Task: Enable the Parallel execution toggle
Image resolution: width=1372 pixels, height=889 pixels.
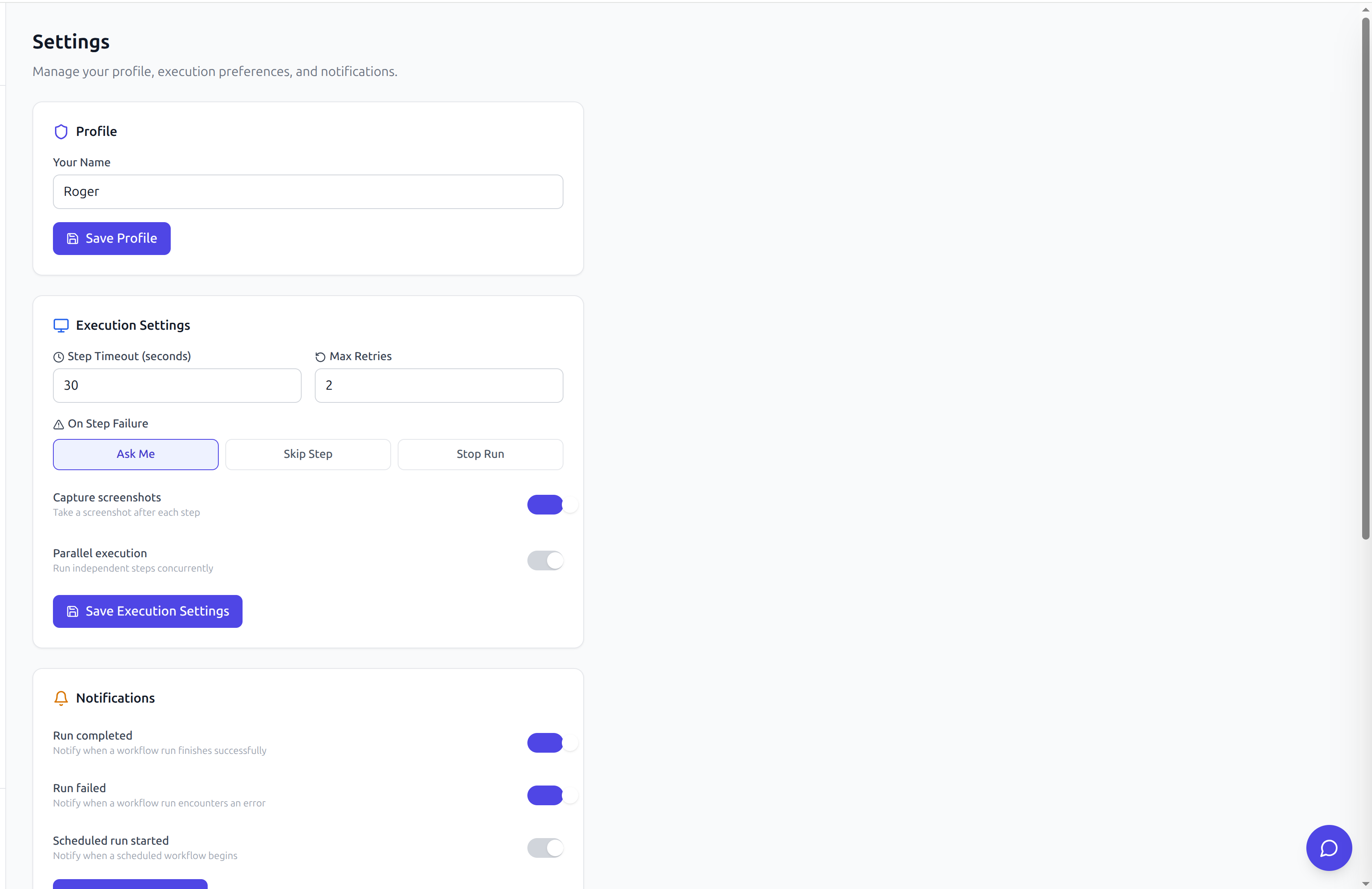Action: click(545, 560)
